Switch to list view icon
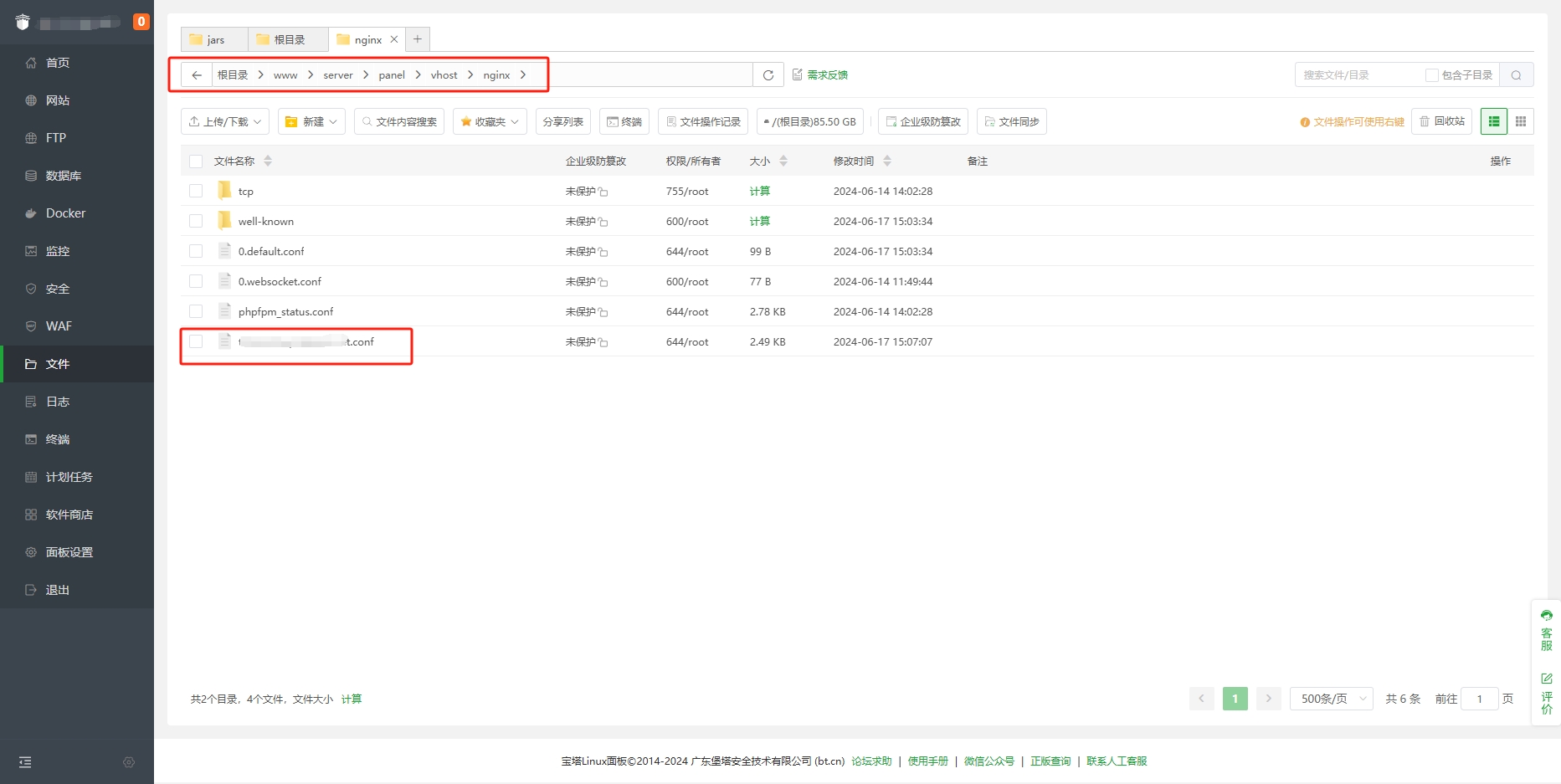The image size is (1561, 784). (x=1494, y=121)
